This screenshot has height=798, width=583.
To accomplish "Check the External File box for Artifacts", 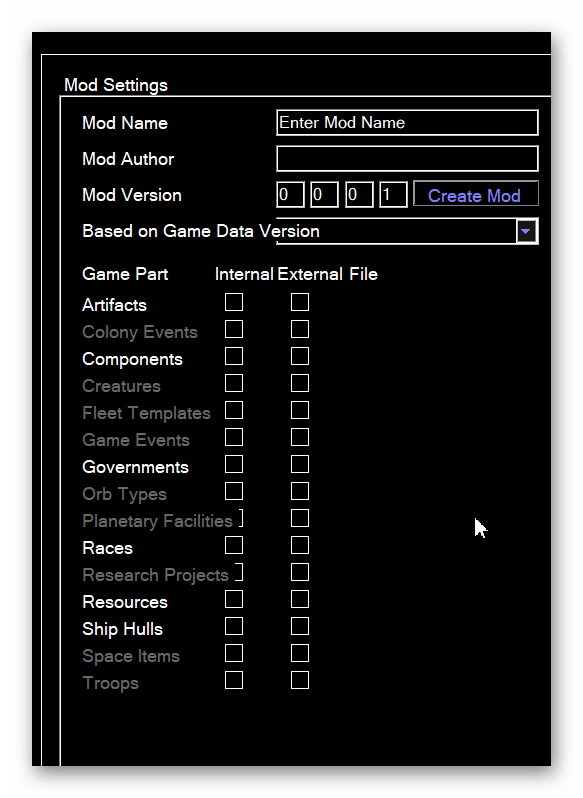I will (x=300, y=302).
